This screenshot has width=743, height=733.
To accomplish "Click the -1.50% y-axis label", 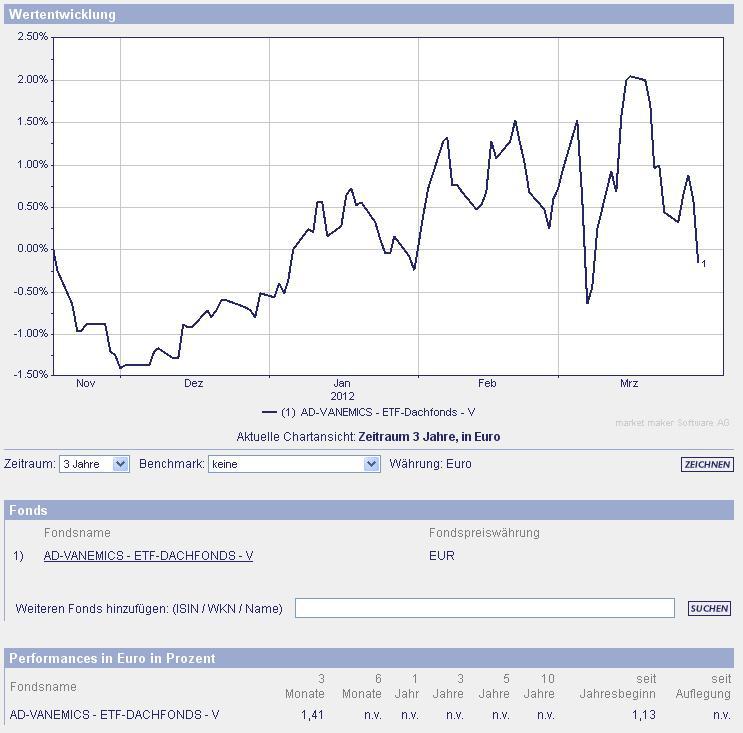I will [31, 374].
